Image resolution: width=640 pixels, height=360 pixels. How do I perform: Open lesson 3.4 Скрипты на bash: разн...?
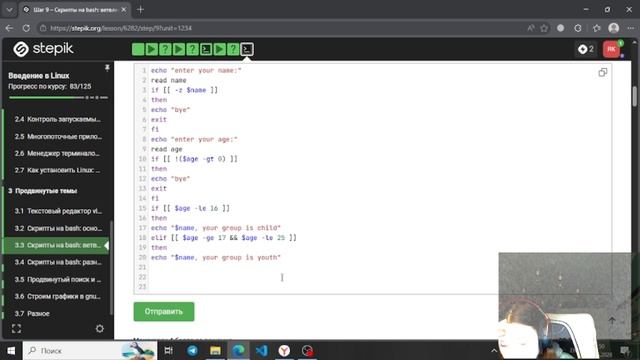tap(57, 262)
